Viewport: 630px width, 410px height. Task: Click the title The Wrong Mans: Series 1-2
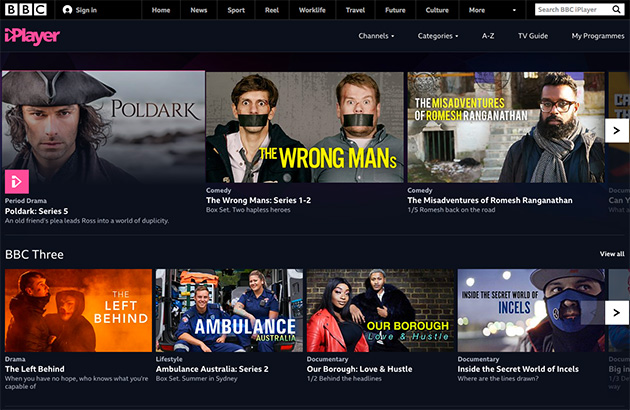click(258, 200)
